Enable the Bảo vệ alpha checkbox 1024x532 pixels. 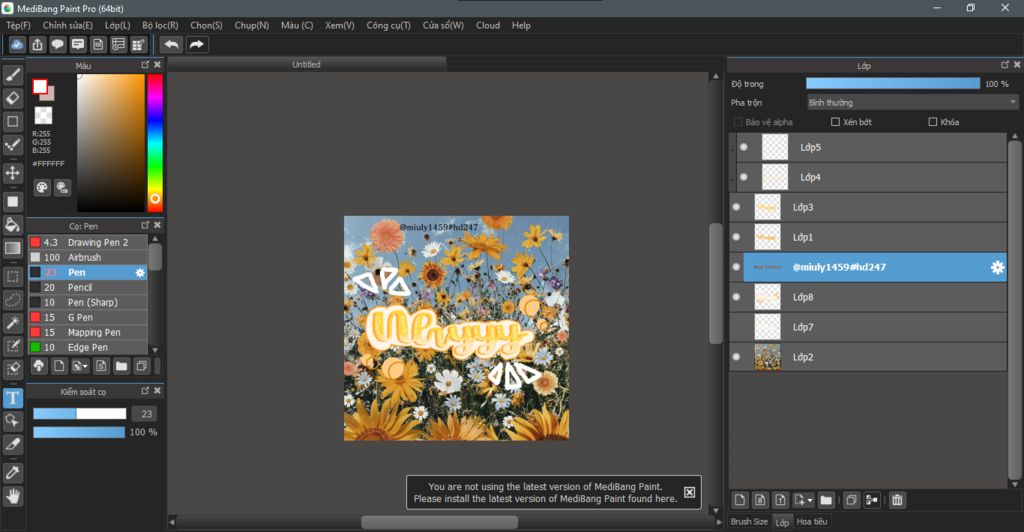click(x=738, y=122)
